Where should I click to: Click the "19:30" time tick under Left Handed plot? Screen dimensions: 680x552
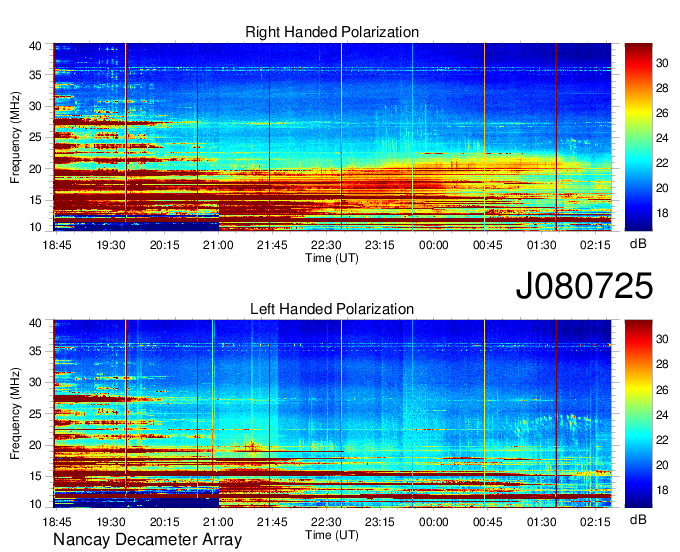111,522
